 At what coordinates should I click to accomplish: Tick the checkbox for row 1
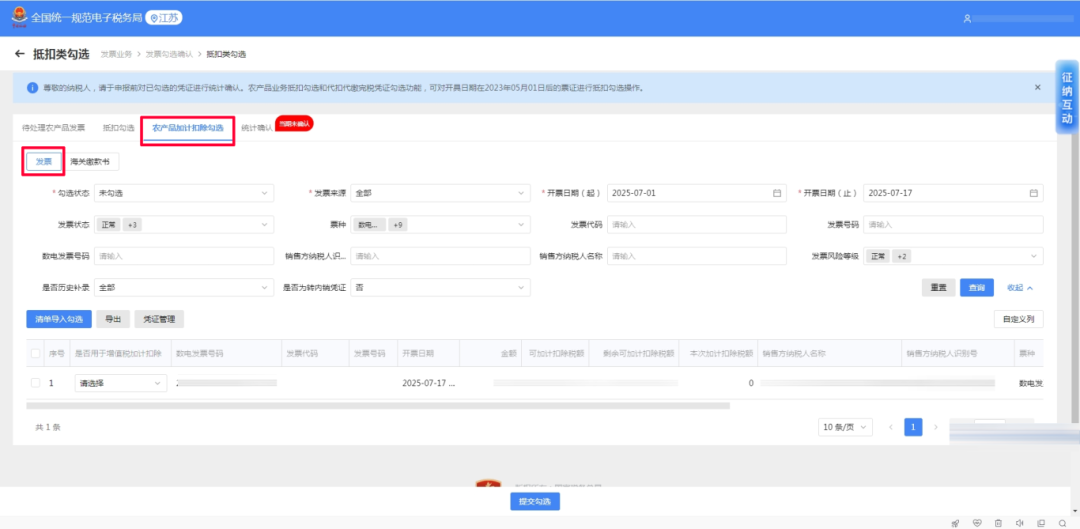click(x=36, y=383)
